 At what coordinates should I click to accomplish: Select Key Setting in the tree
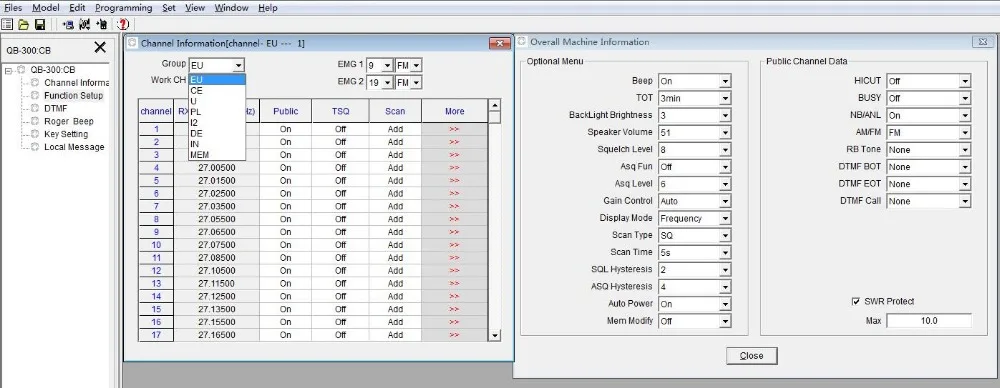pyautogui.click(x=66, y=134)
